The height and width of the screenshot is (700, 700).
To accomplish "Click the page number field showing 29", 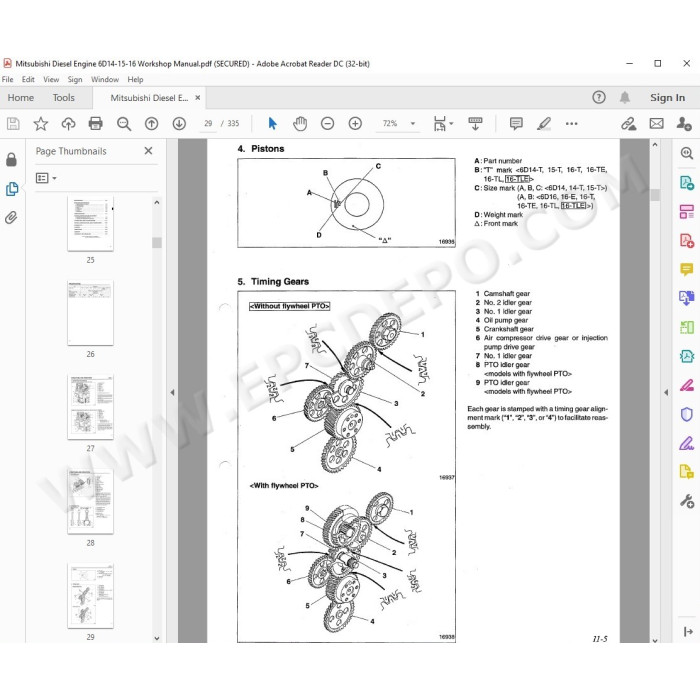I will click(x=208, y=124).
